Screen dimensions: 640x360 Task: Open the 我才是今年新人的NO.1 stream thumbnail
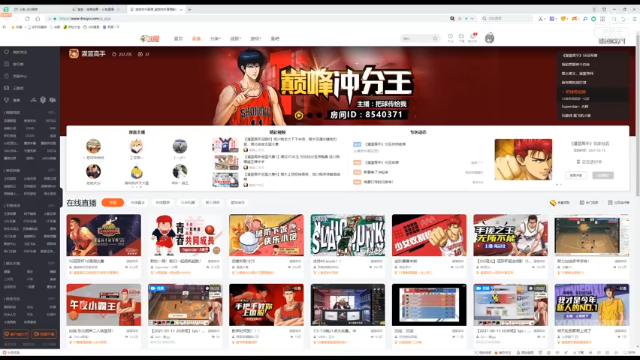[592, 305]
